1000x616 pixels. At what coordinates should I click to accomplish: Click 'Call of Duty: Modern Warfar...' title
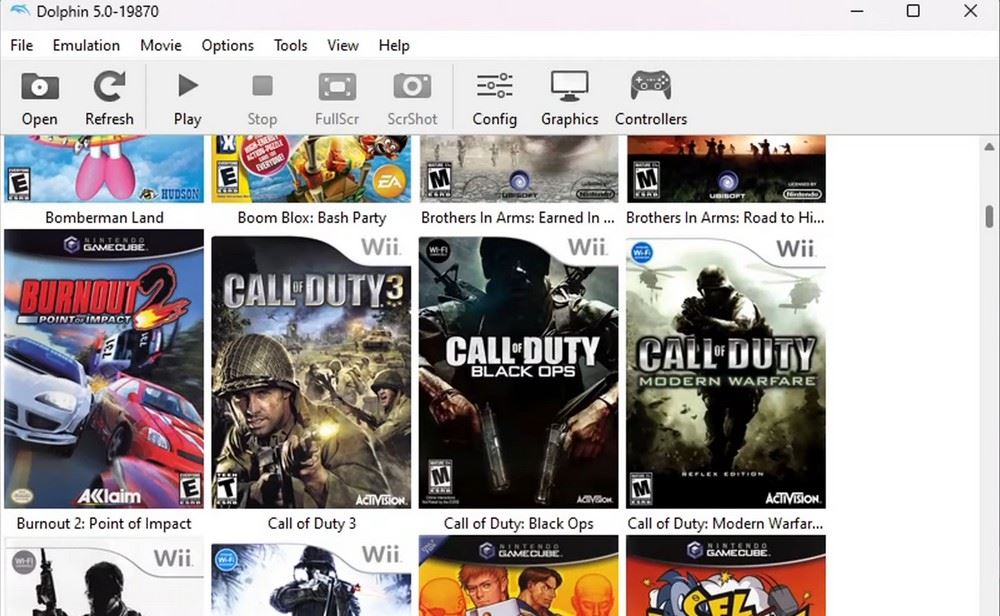pyautogui.click(x=725, y=524)
